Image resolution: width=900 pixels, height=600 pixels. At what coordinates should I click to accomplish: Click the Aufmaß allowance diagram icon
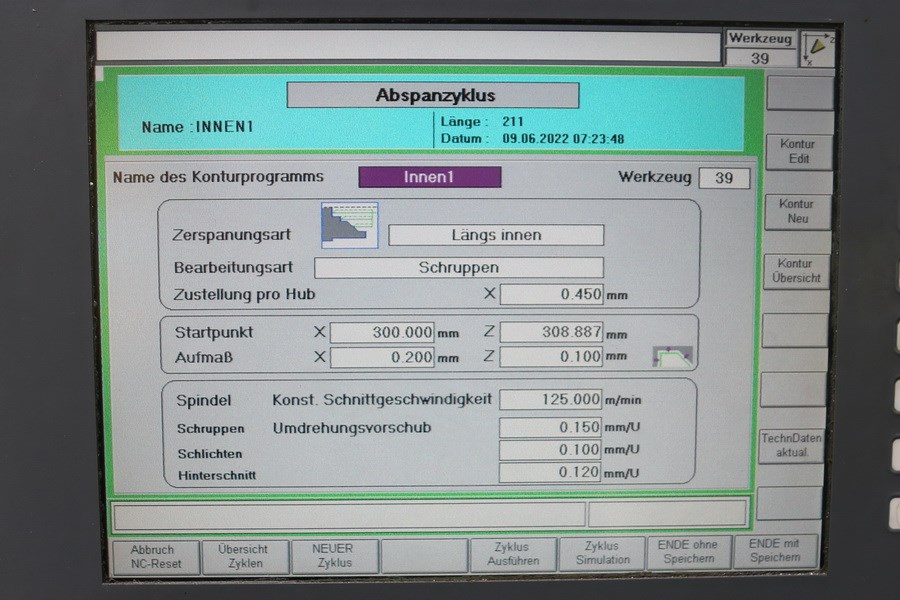tap(672, 356)
